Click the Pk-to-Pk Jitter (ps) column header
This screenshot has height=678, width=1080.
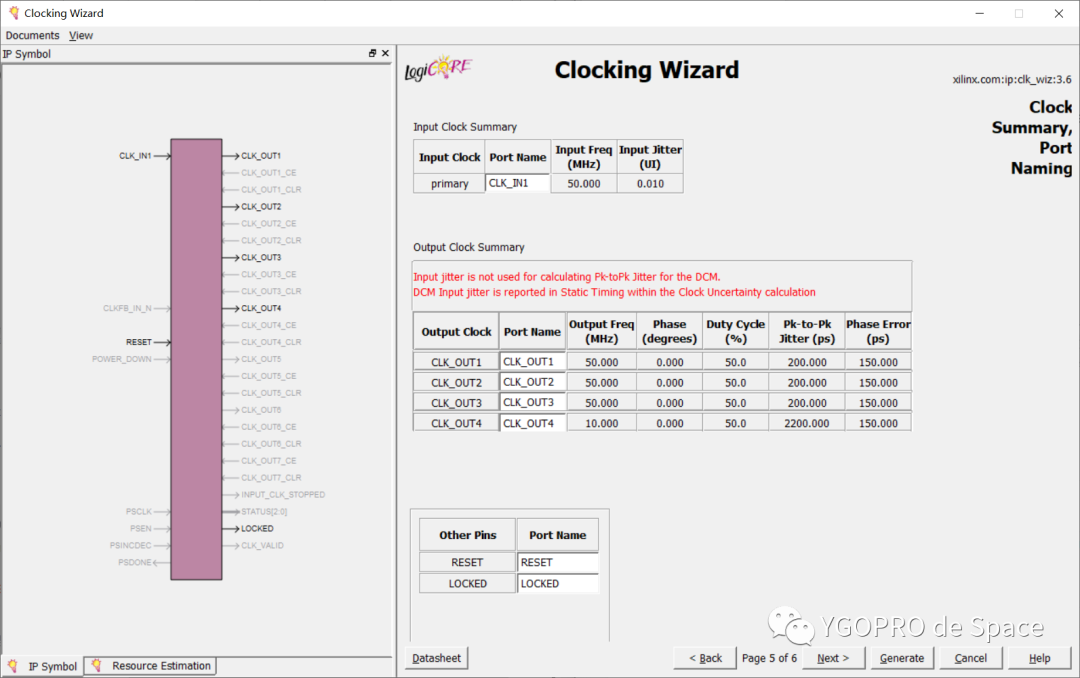click(x=807, y=331)
